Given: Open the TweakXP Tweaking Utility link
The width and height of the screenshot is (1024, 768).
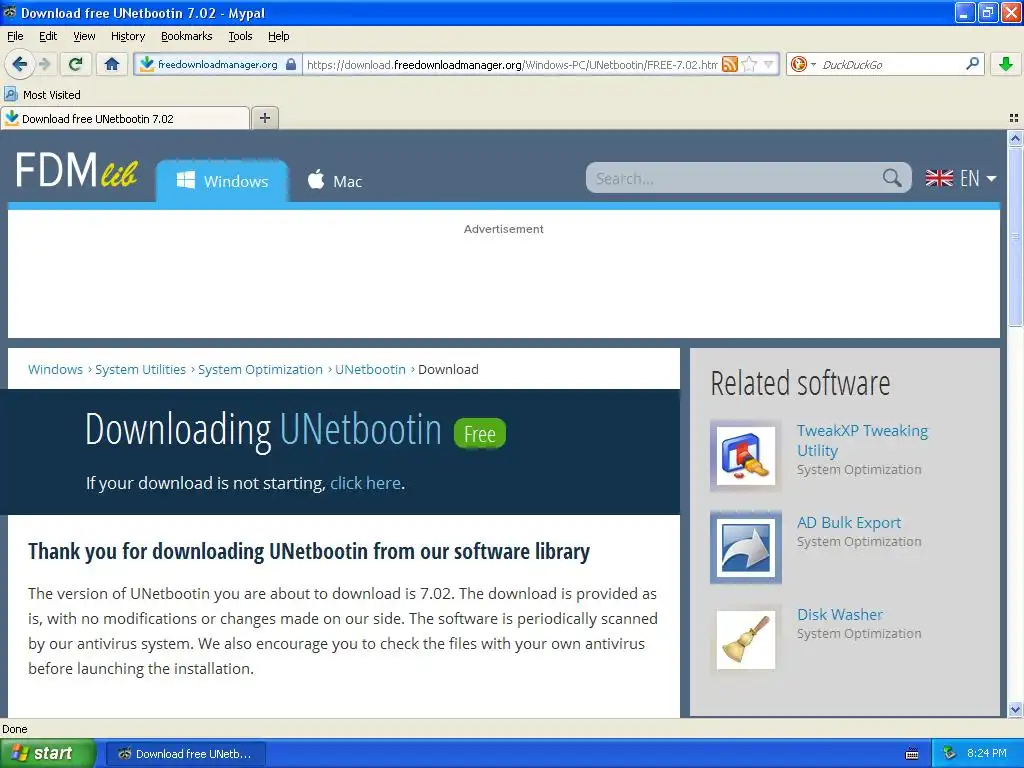Looking at the screenshot, I should click(x=862, y=440).
